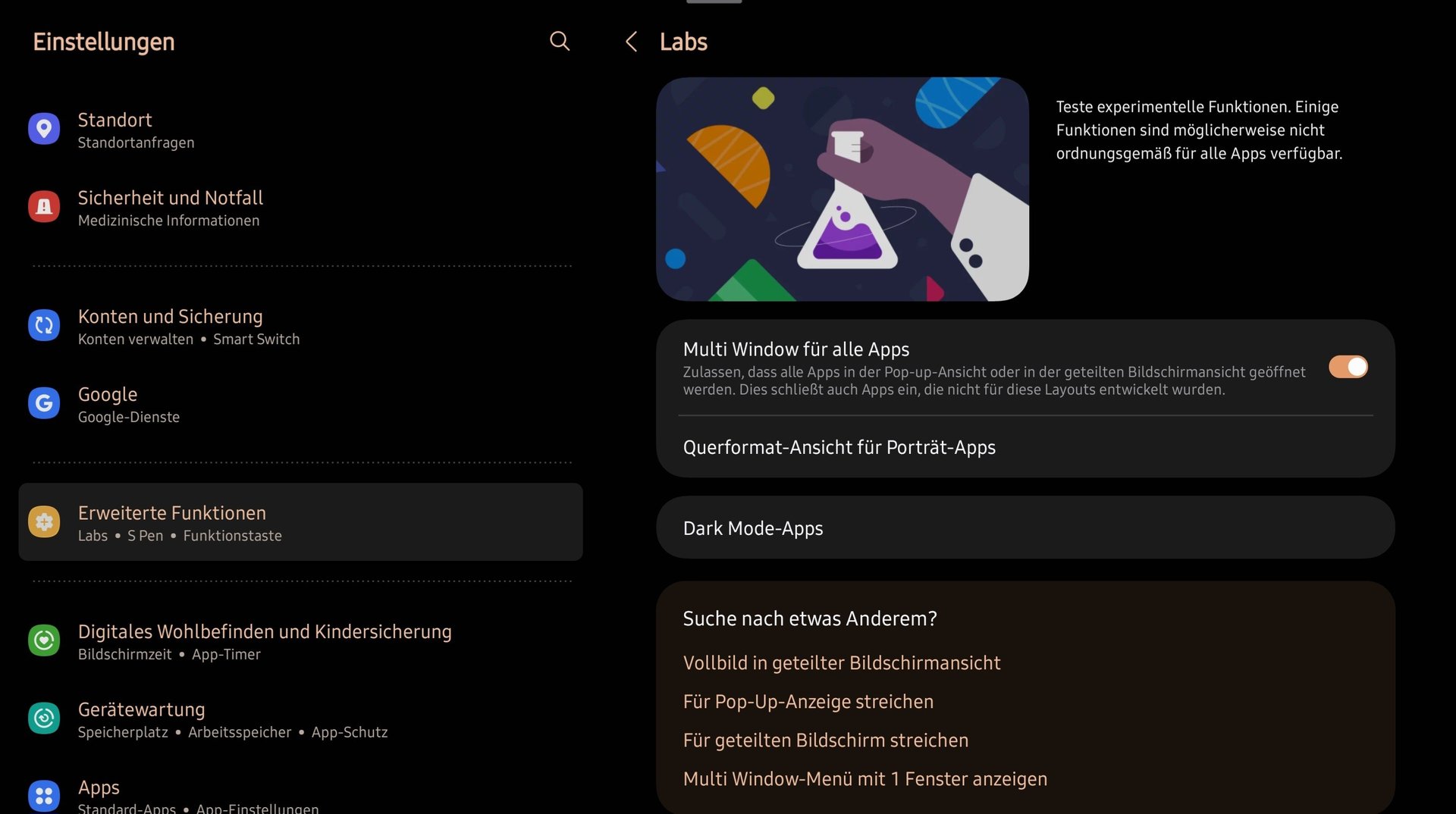Open the Erweiterte Funktionen gear icon

(44, 521)
